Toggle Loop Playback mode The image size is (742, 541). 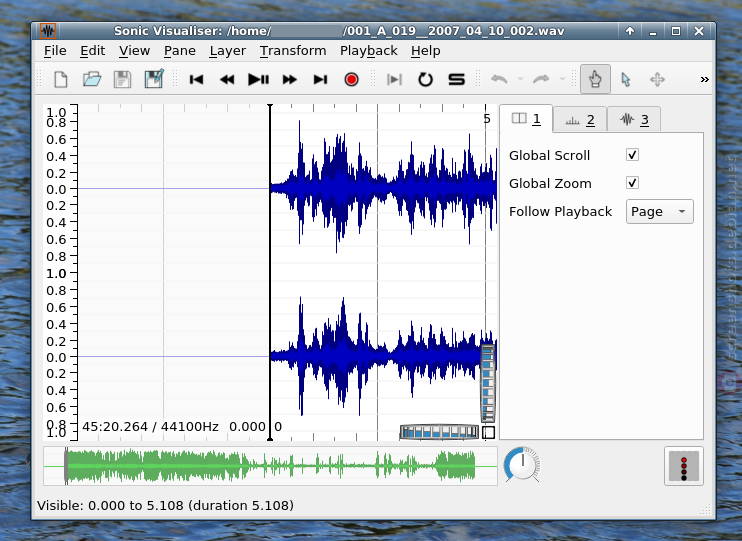click(425, 80)
